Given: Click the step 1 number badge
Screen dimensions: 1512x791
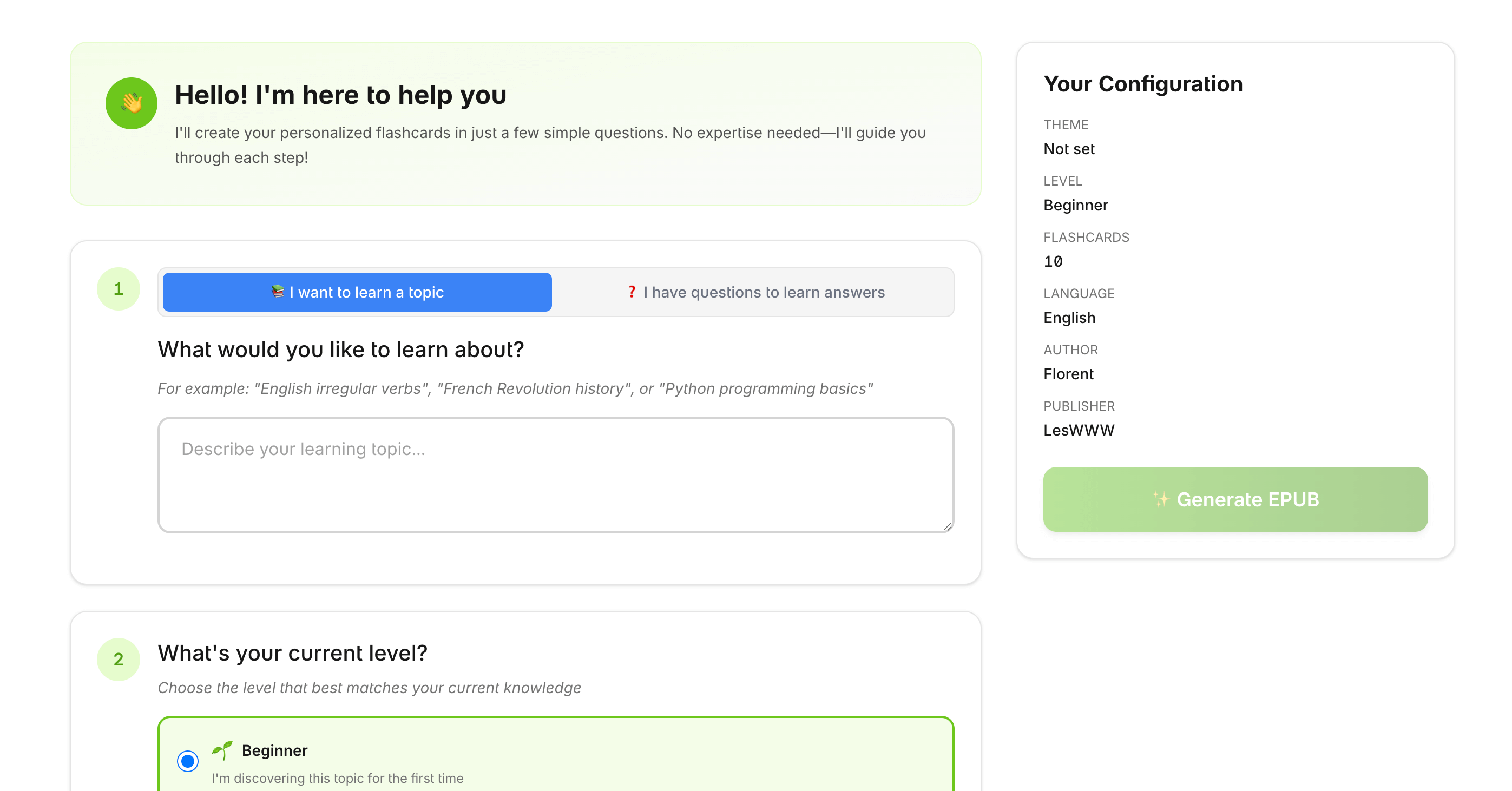Looking at the screenshot, I should coord(118,289).
